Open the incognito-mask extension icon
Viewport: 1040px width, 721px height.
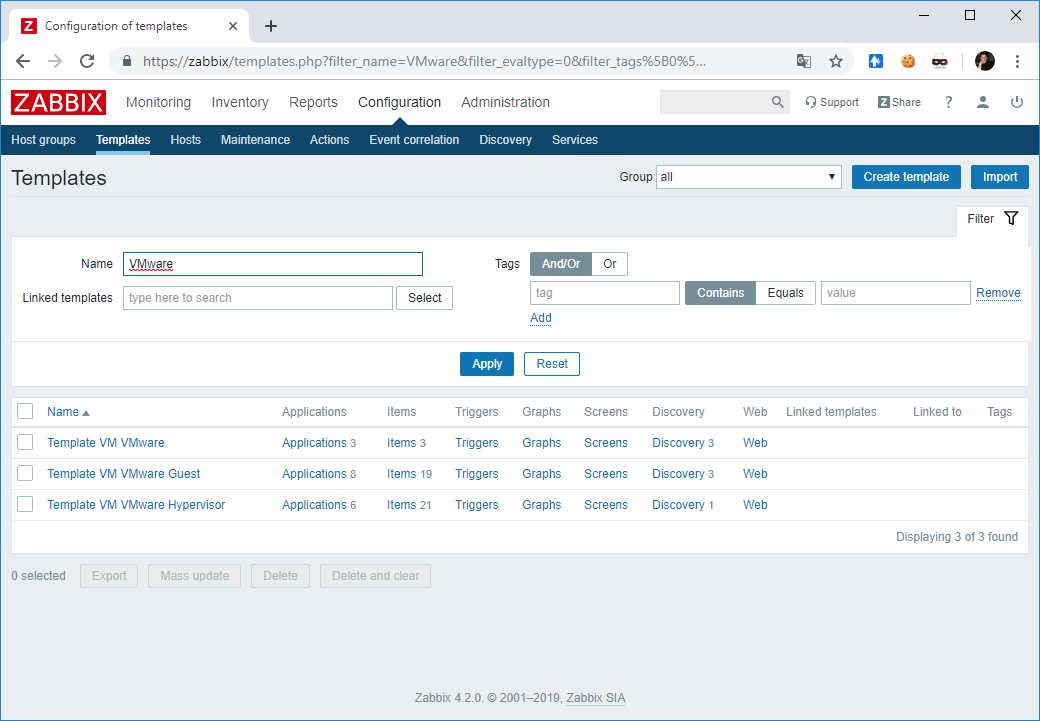(940, 62)
